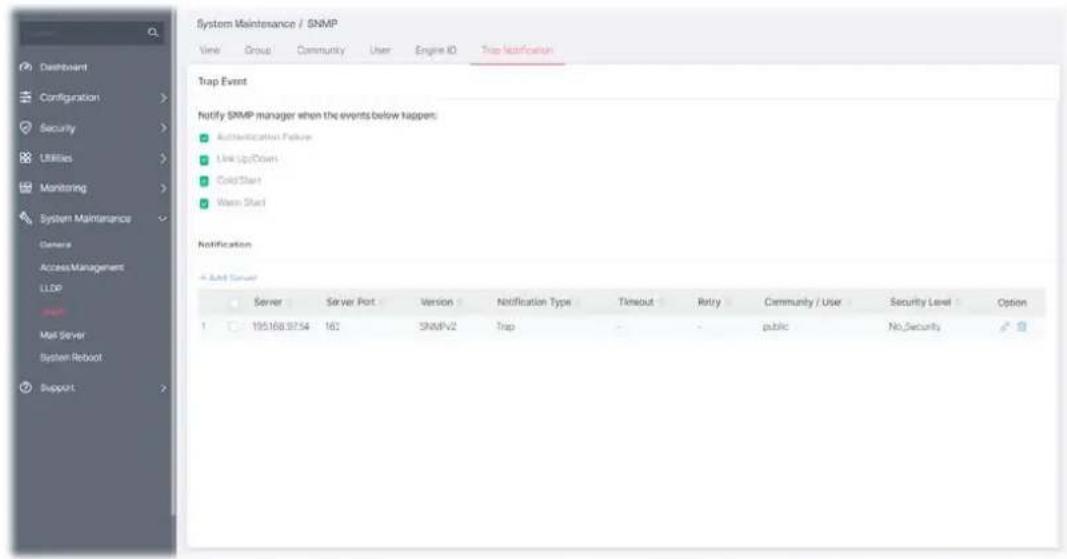Open Access Management in sidebar
This screenshot has width=1067, height=559.
82,268
